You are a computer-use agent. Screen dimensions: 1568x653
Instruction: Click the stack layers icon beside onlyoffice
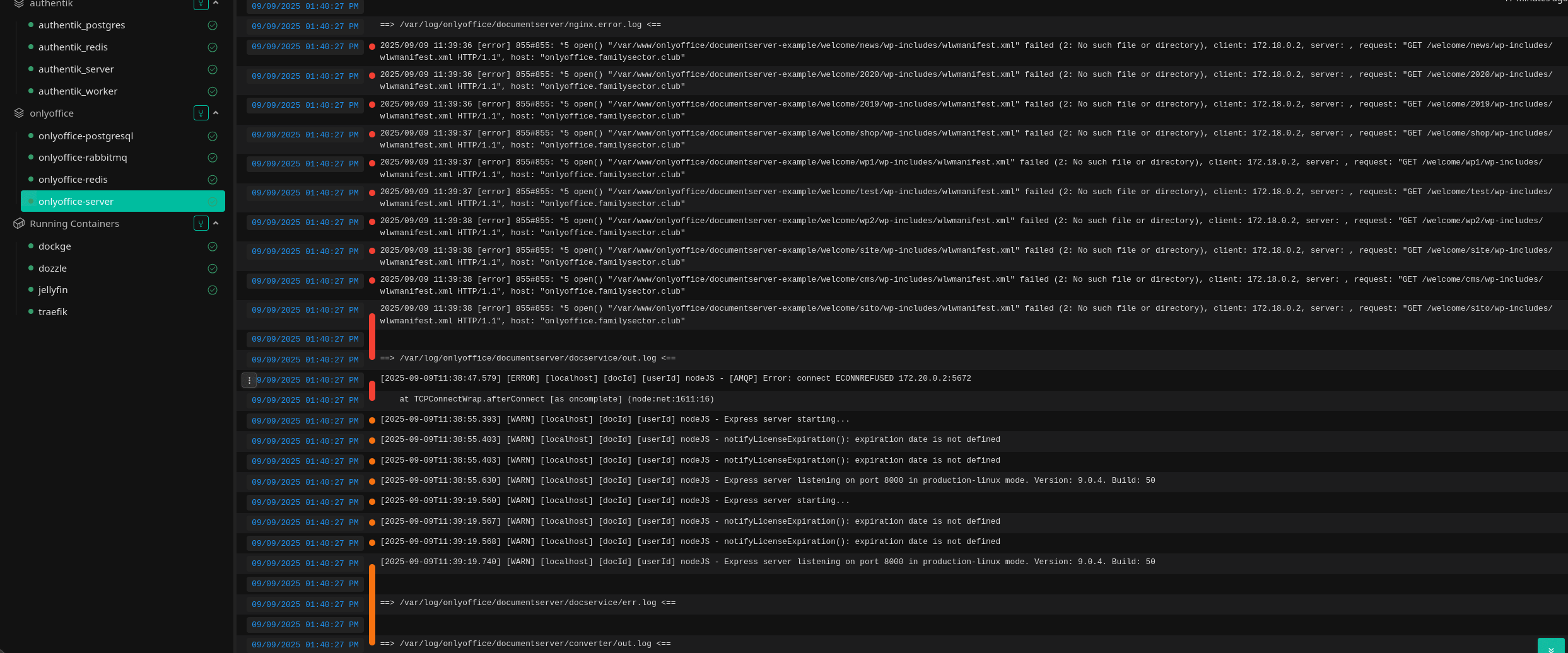(x=19, y=113)
